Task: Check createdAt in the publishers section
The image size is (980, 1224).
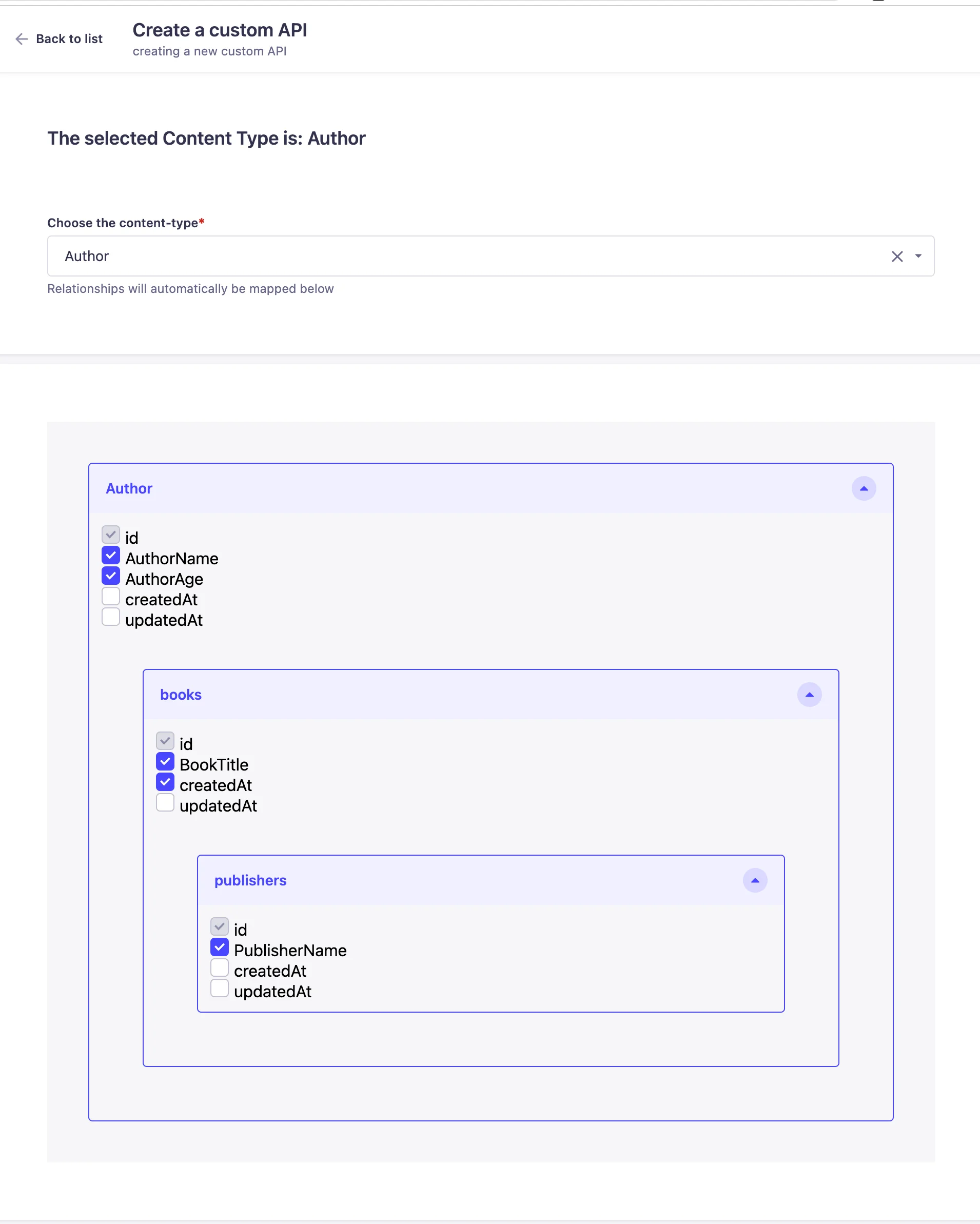Action: pyautogui.click(x=220, y=968)
